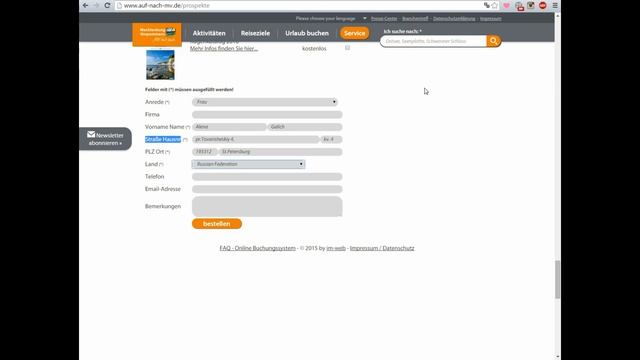Bookmark page with the star icon
Image resolution: width=640 pixels, height=360 pixels.
tap(495, 5)
